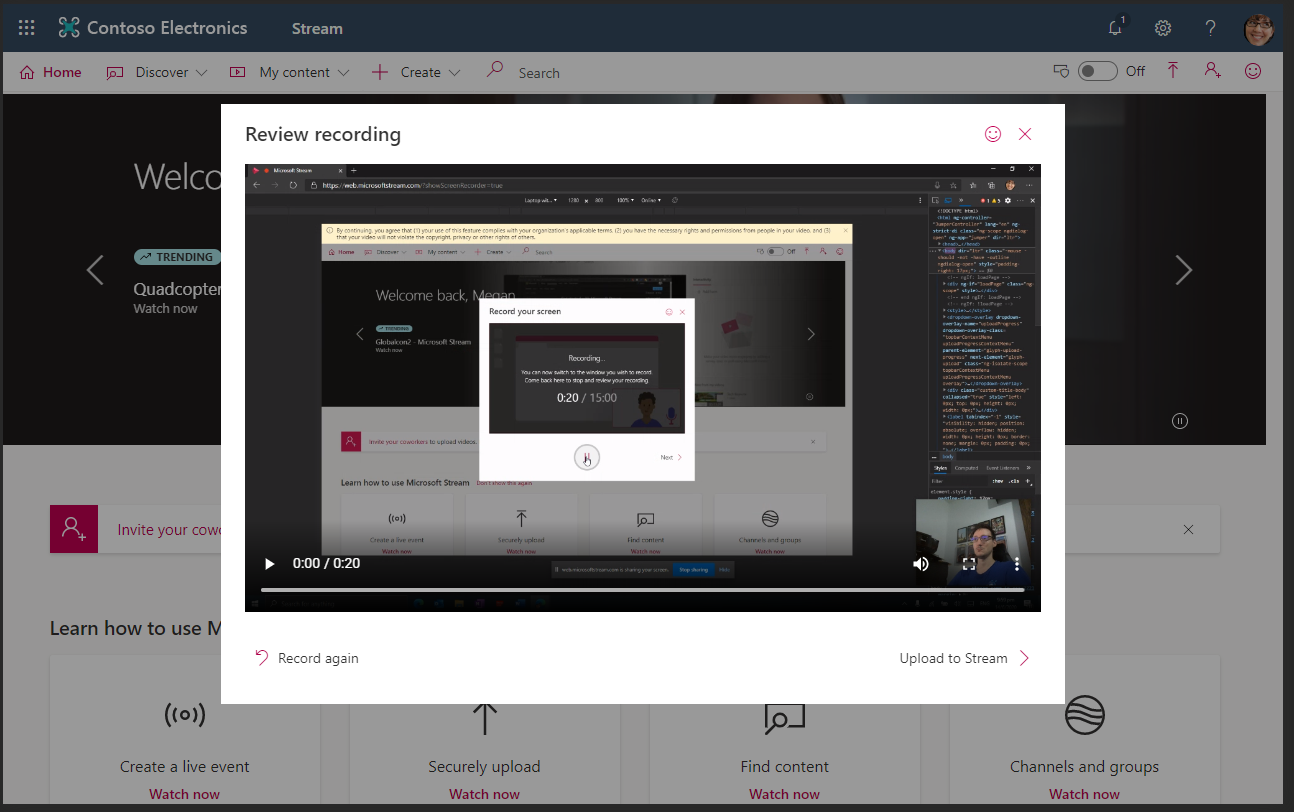Play the recorded video
Image resolution: width=1294 pixels, height=812 pixels.
tap(269, 564)
